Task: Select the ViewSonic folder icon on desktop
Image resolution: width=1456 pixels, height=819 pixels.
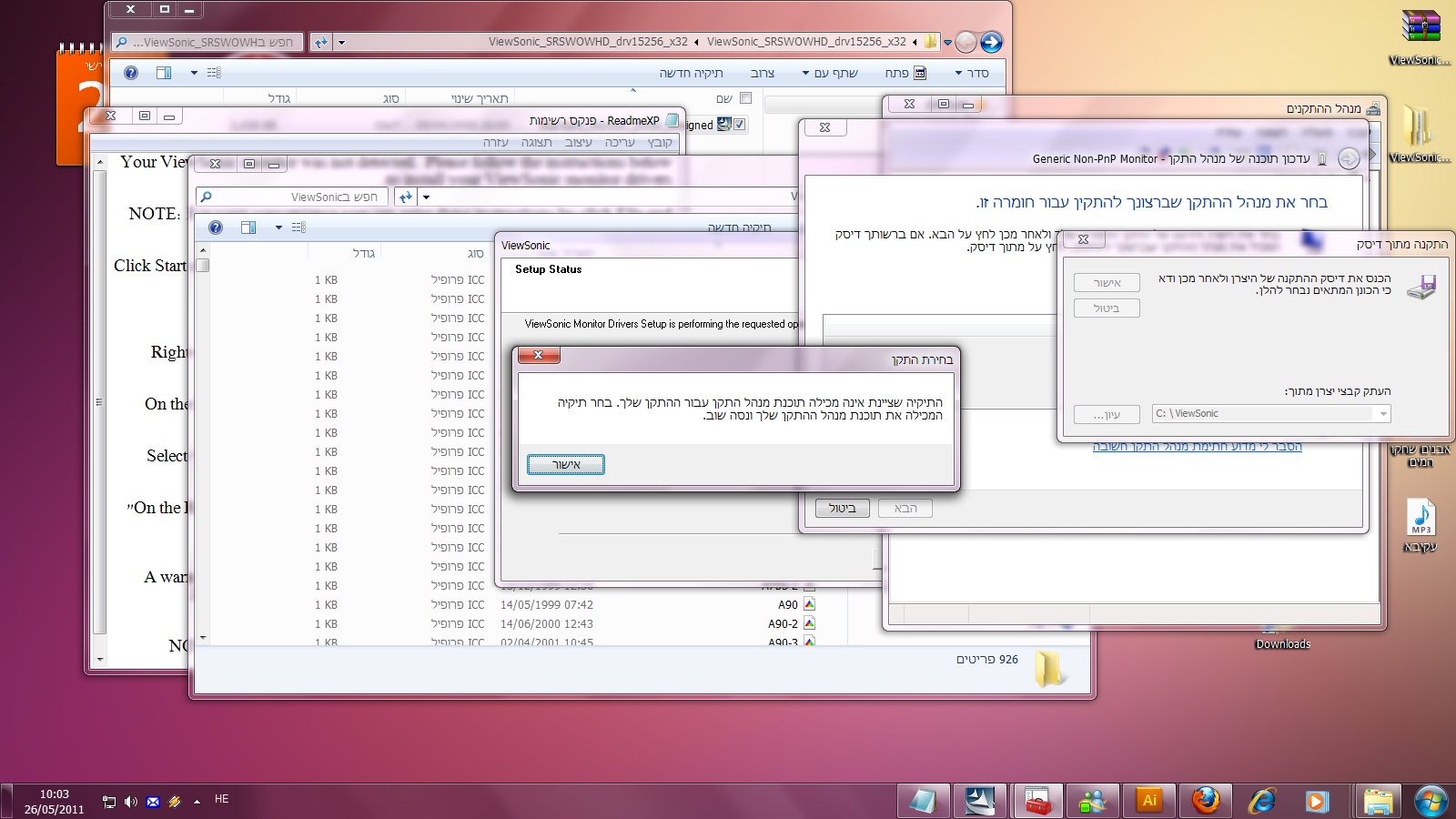Action: (x=1419, y=126)
